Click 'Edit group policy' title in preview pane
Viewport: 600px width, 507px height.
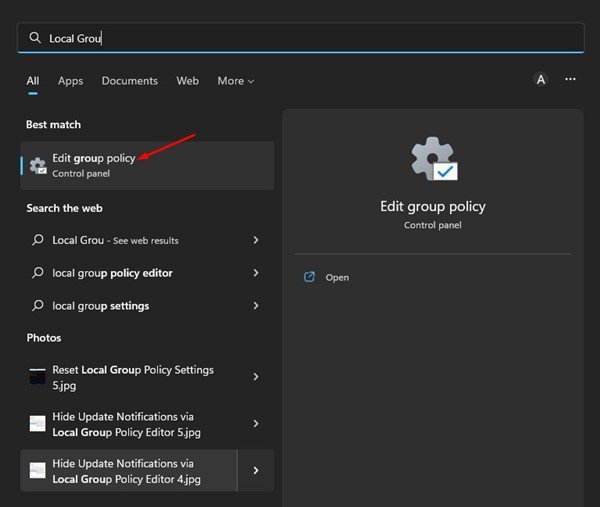click(x=433, y=207)
